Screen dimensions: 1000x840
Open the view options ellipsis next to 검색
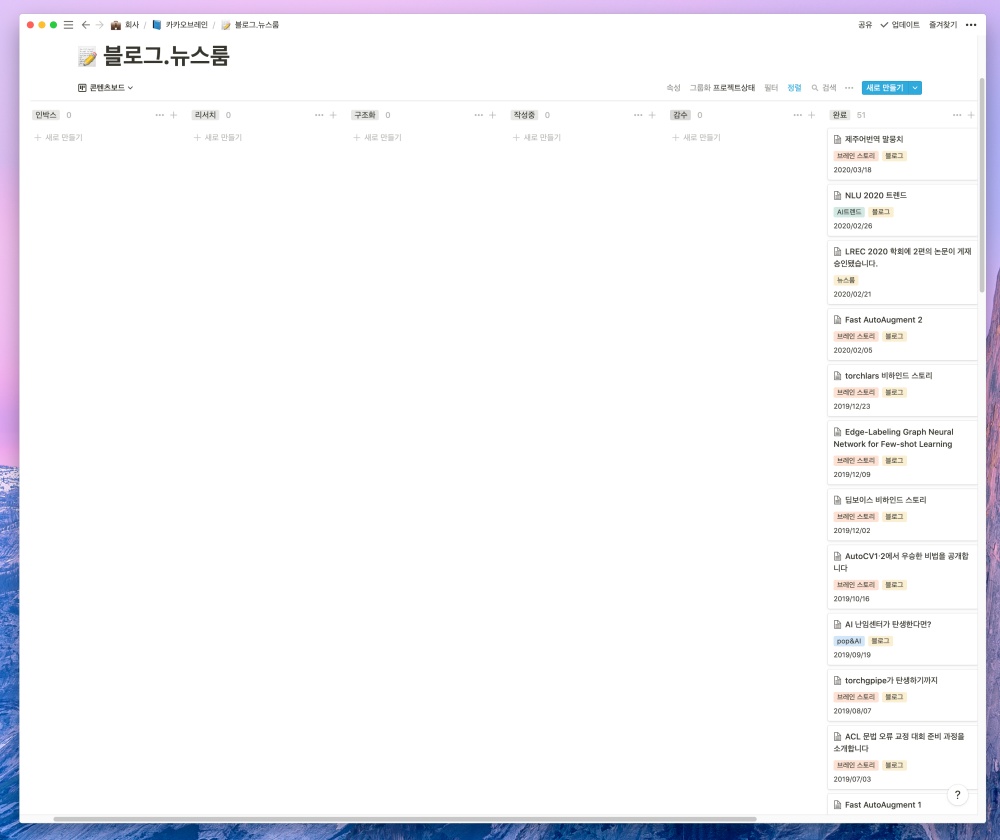(x=849, y=88)
